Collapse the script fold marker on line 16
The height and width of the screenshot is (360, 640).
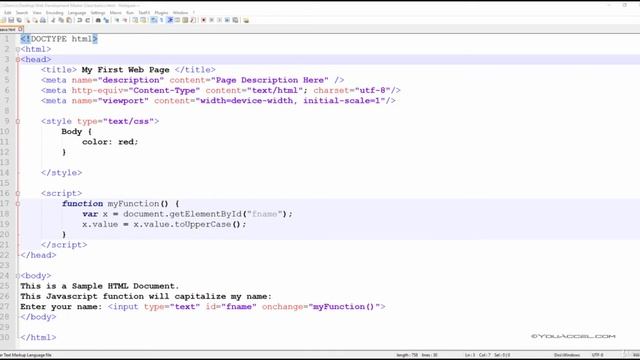point(18,193)
